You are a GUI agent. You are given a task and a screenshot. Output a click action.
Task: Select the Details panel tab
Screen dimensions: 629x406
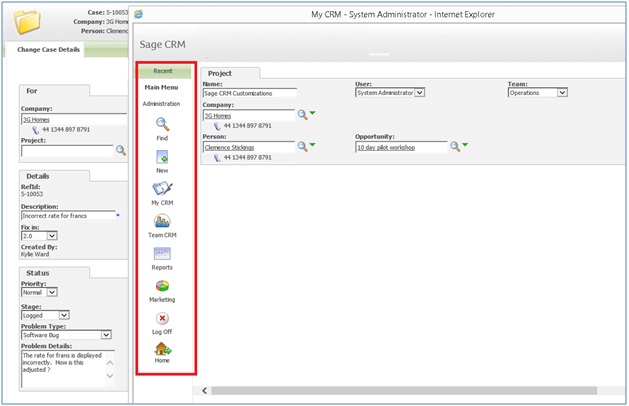pyautogui.click(x=38, y=176)
